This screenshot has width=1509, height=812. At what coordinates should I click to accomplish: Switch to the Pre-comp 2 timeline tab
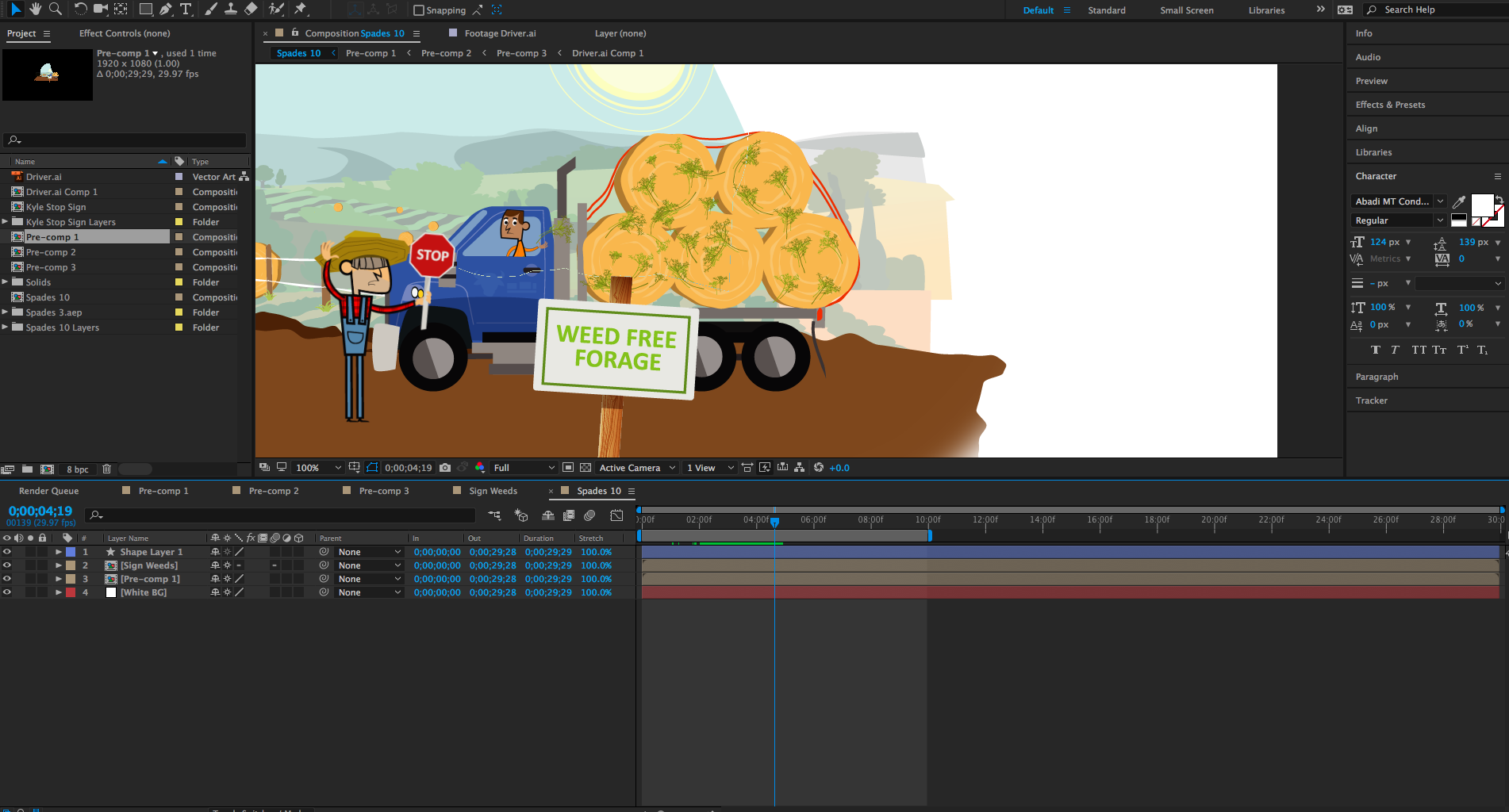(273, 491)
